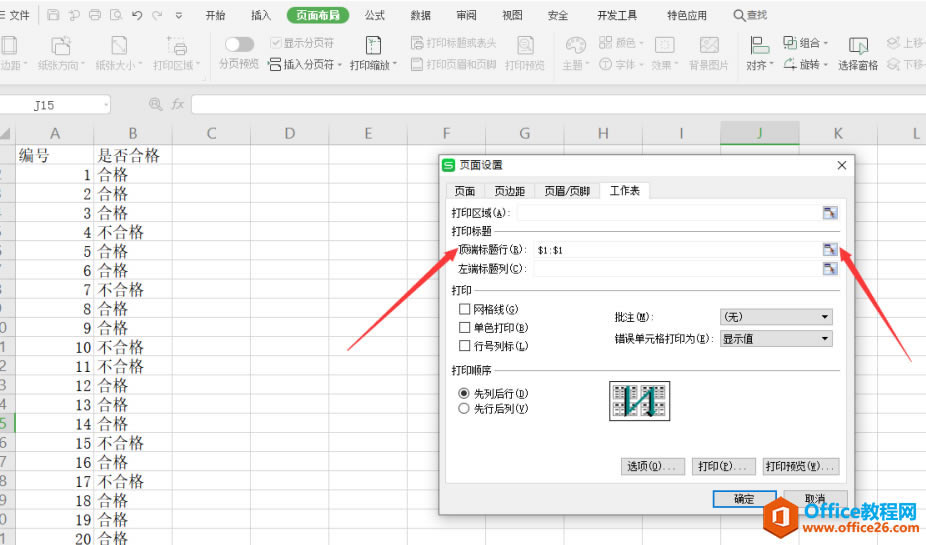This screenshot has width=926, height=545.
Task: Open the 批注 dropdown showing (无)
Action: click(776, 317)
